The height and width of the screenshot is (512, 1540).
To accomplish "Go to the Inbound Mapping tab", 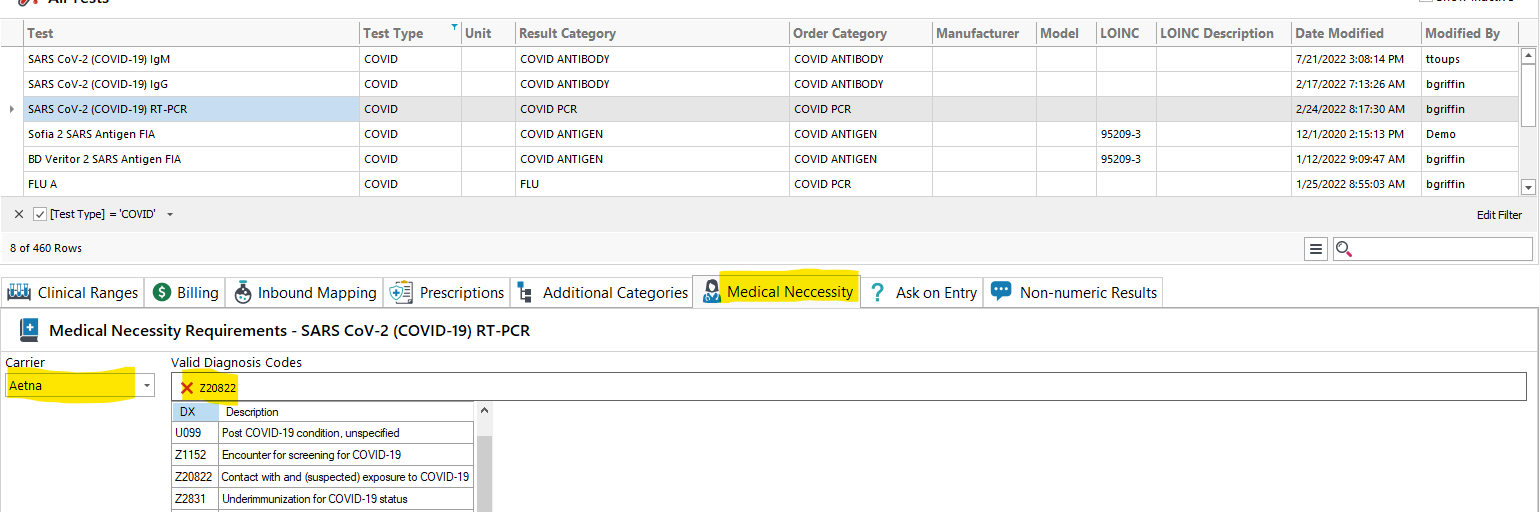I will 304,293.
